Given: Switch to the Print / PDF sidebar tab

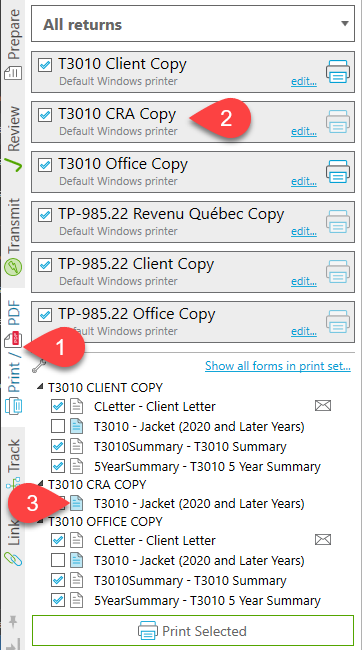Looking at the screenshot, I should tap(13, 357).
